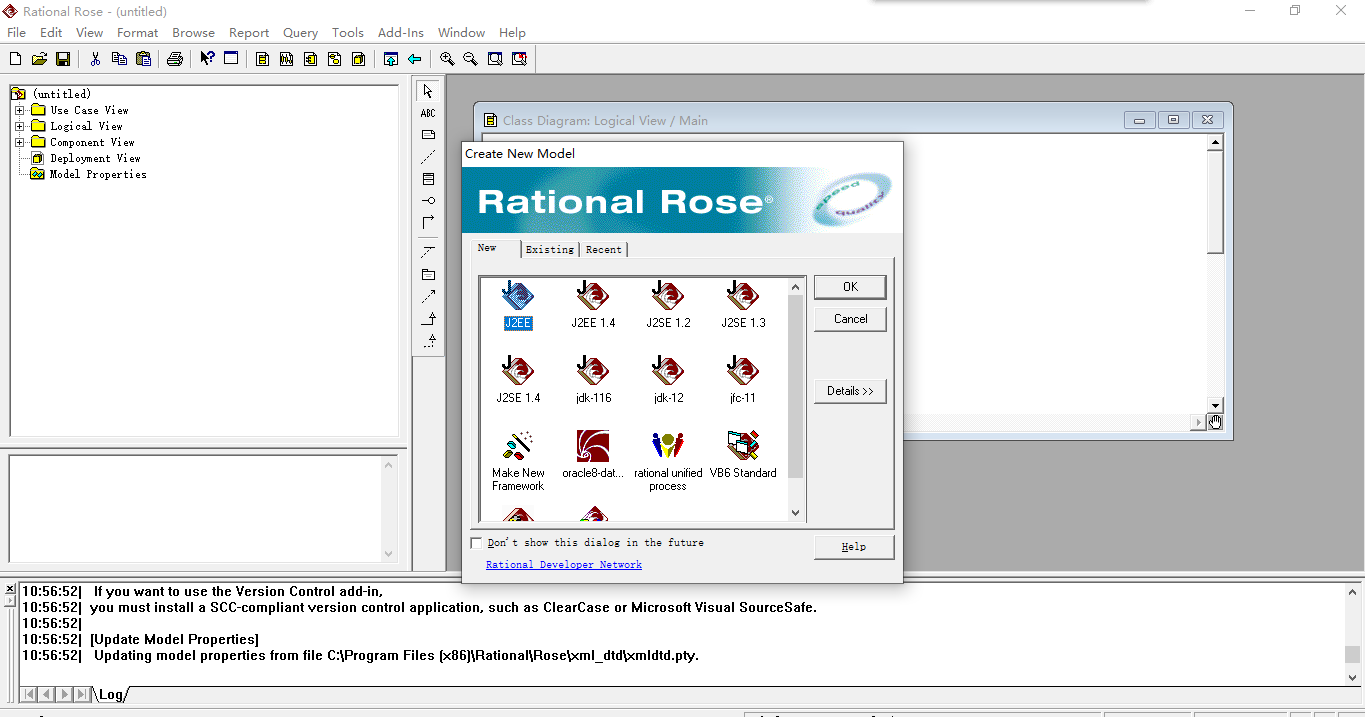Switch to the Existing tab
The image size is (1365, 717).
[549, 249]
